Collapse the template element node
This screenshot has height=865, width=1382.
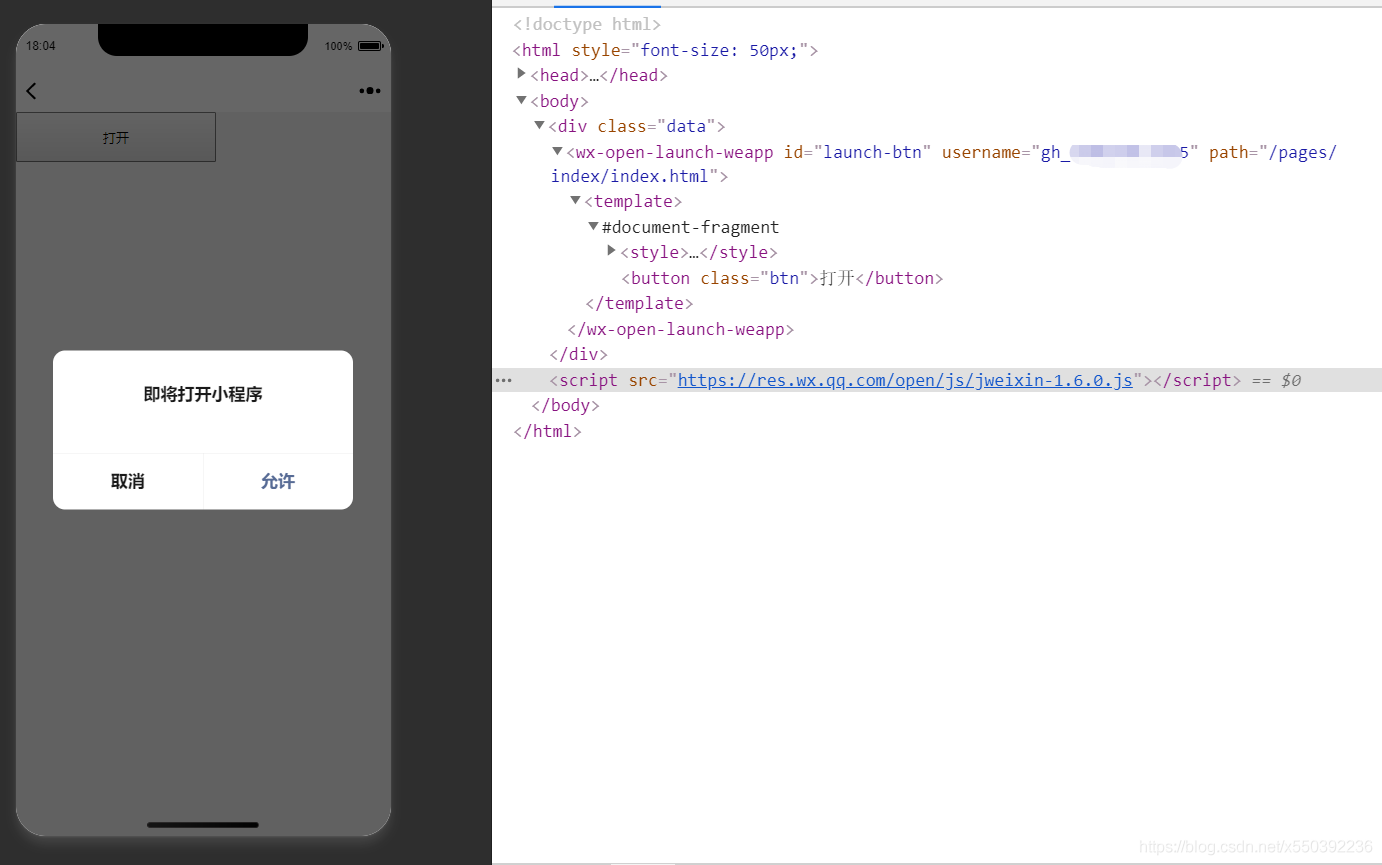pyautogui.click(x=575, y=200)
